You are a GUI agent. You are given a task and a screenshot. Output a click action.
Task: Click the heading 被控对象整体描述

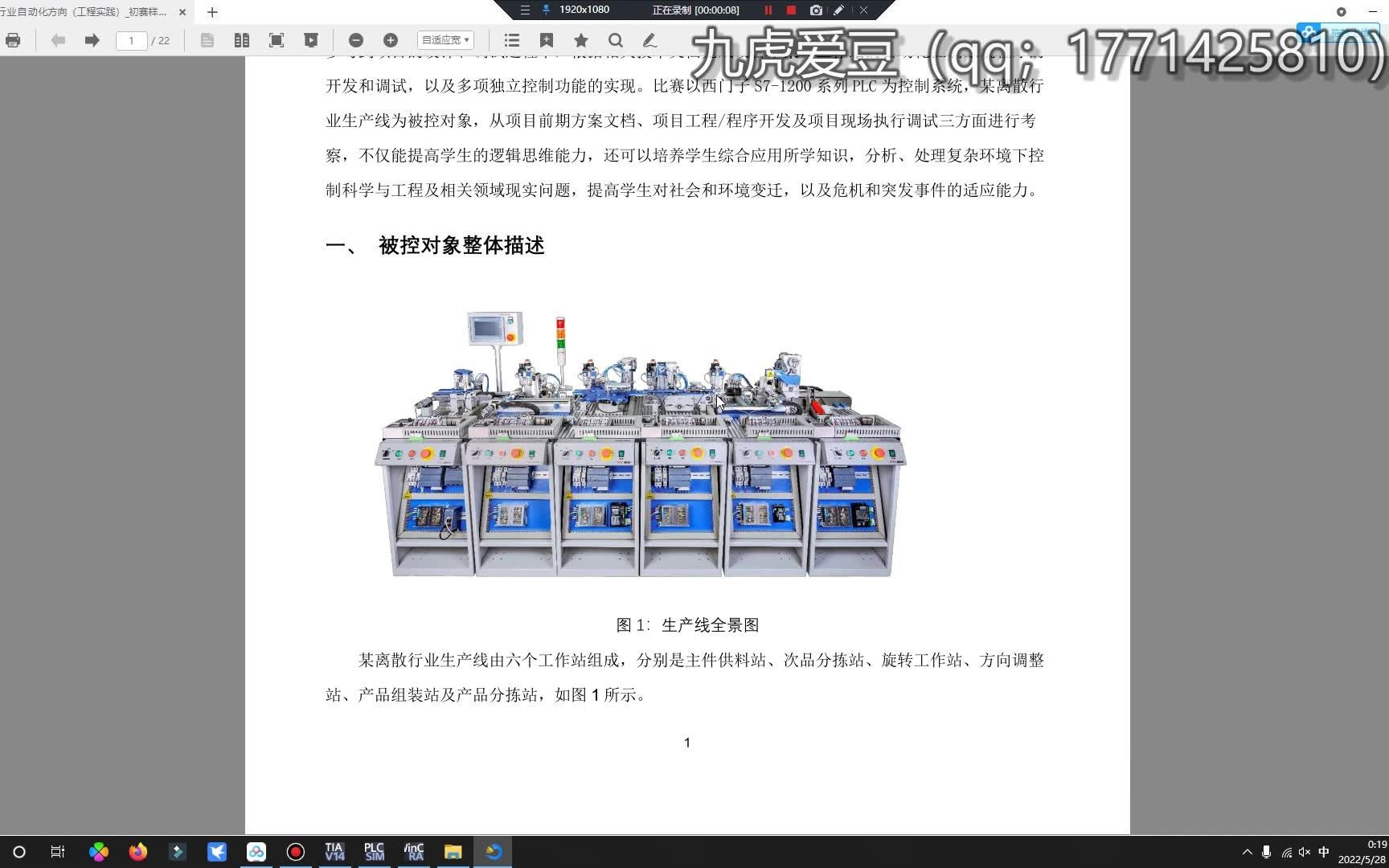coord(461,246)
